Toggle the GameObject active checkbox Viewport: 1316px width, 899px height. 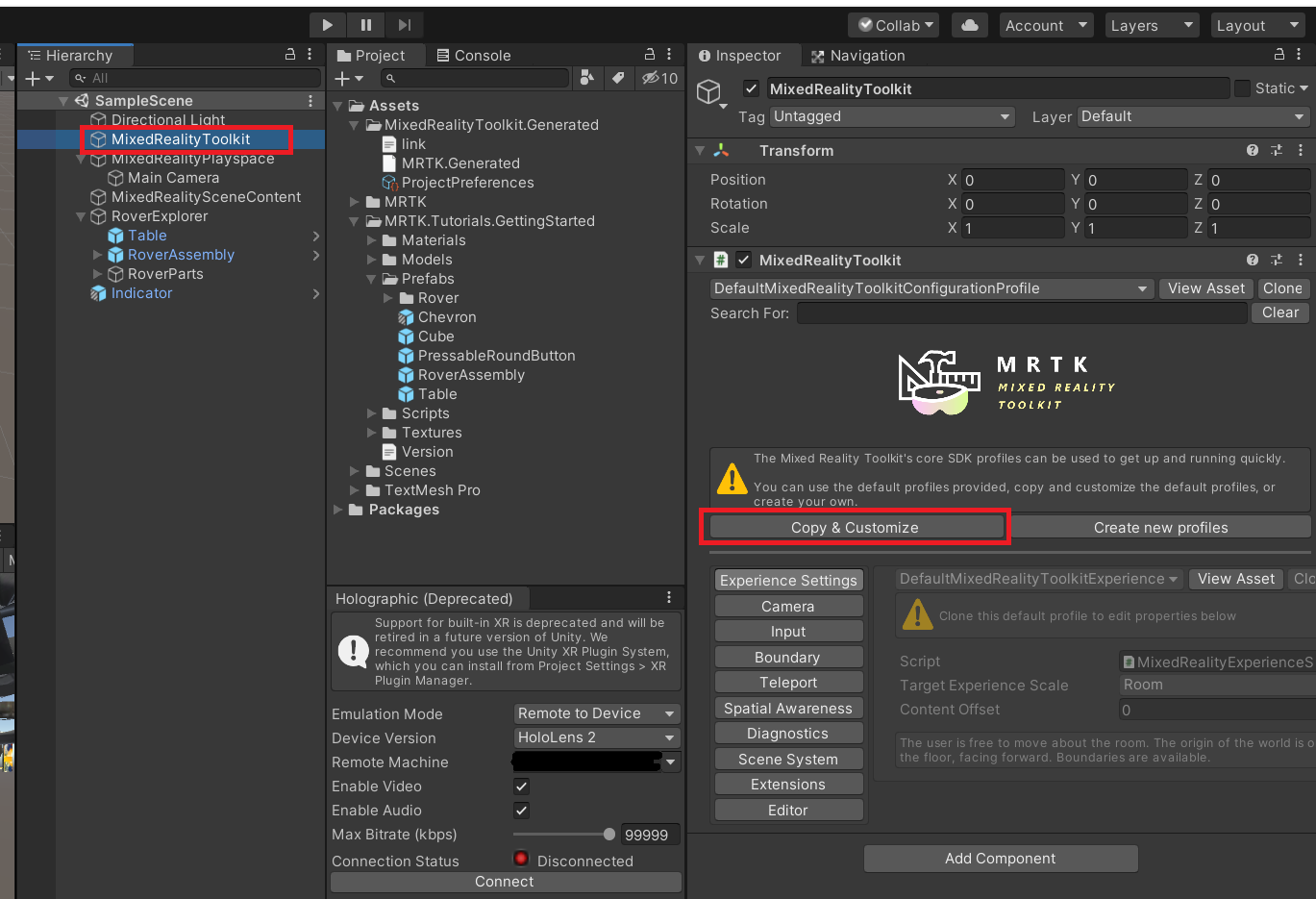click(x=751, y=88)
